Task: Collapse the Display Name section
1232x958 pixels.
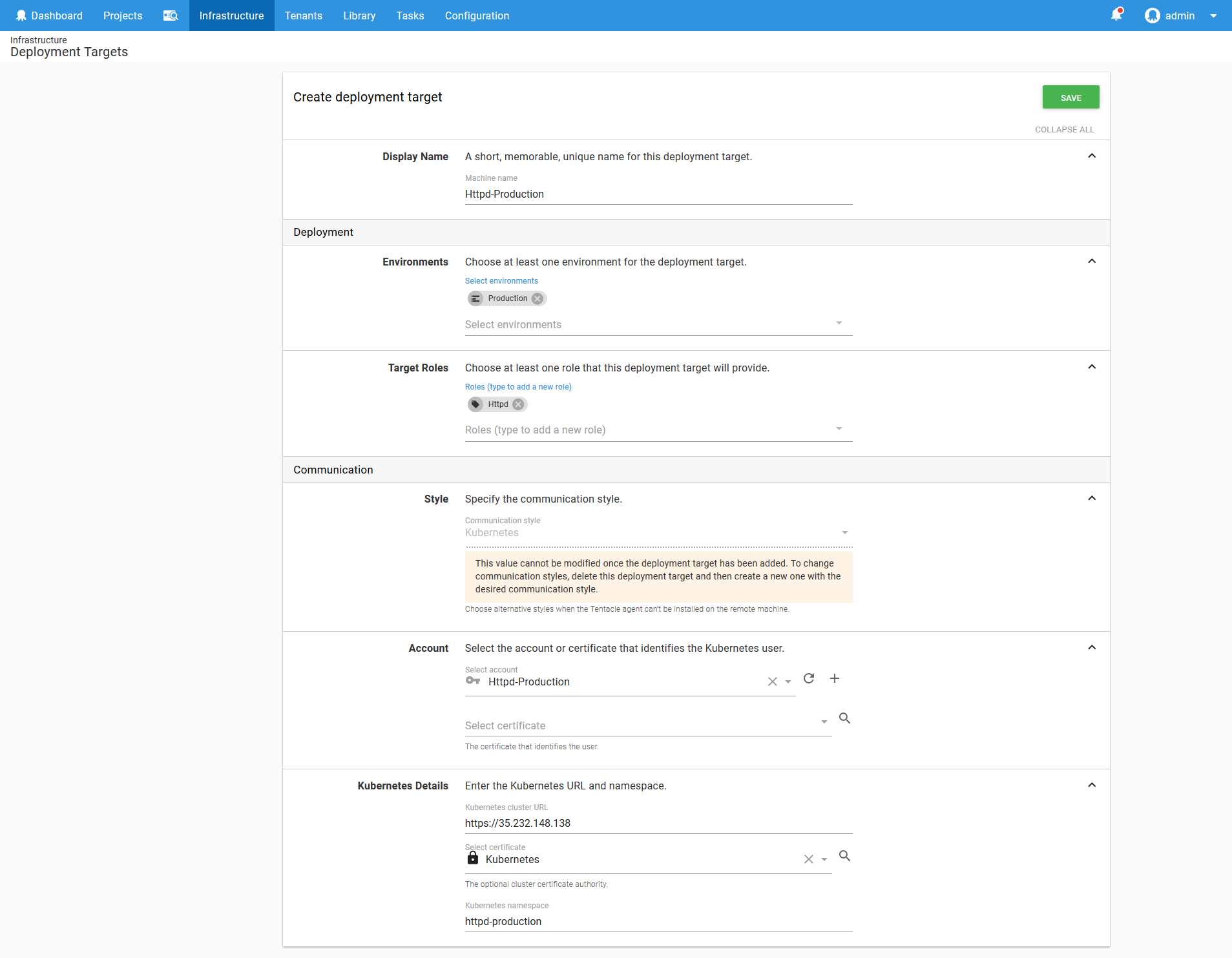Action: [x=1092, y=156]
